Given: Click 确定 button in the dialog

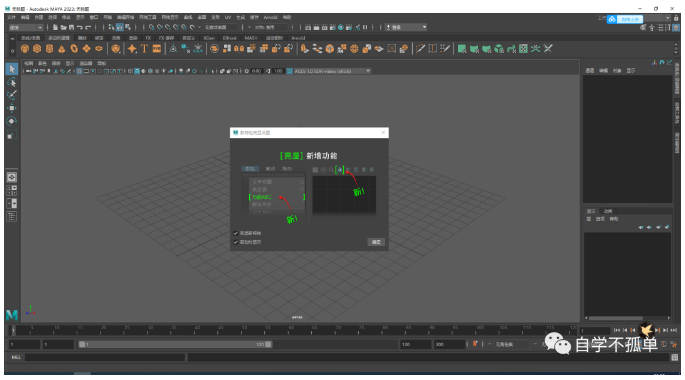Looking at the screenshot, I should point(376,242).
